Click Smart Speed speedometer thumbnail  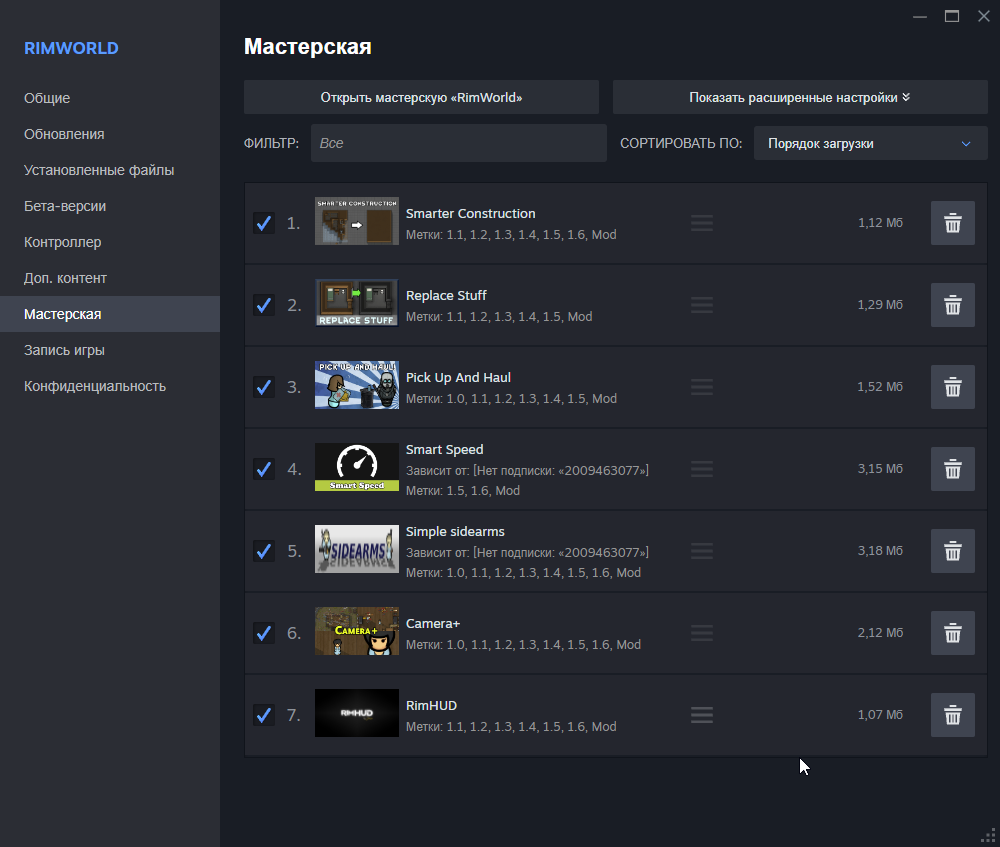[x=357, y=467]
